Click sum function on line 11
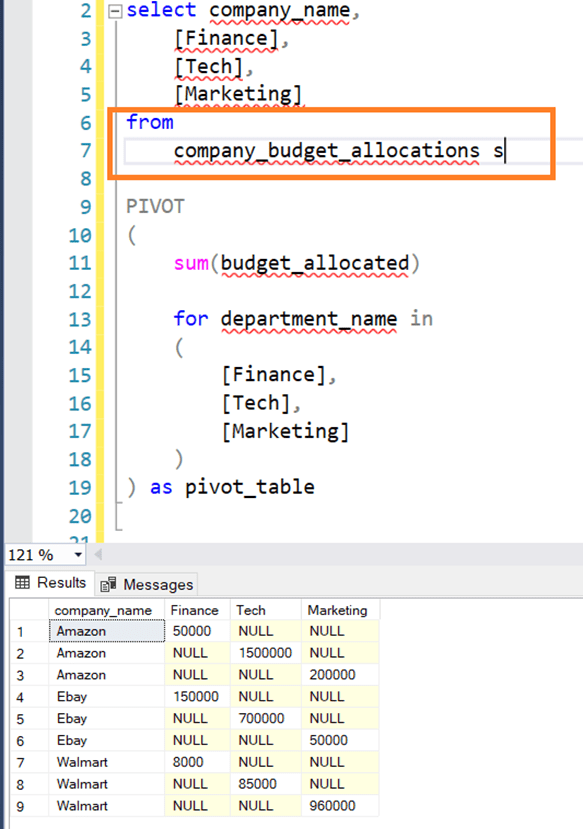This screenshot has width=583, height=829. point(191,263)
